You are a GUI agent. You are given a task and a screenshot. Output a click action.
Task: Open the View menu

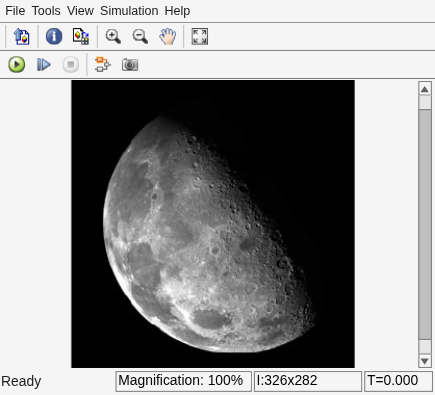pyautogui.click(x=80, y=11)
